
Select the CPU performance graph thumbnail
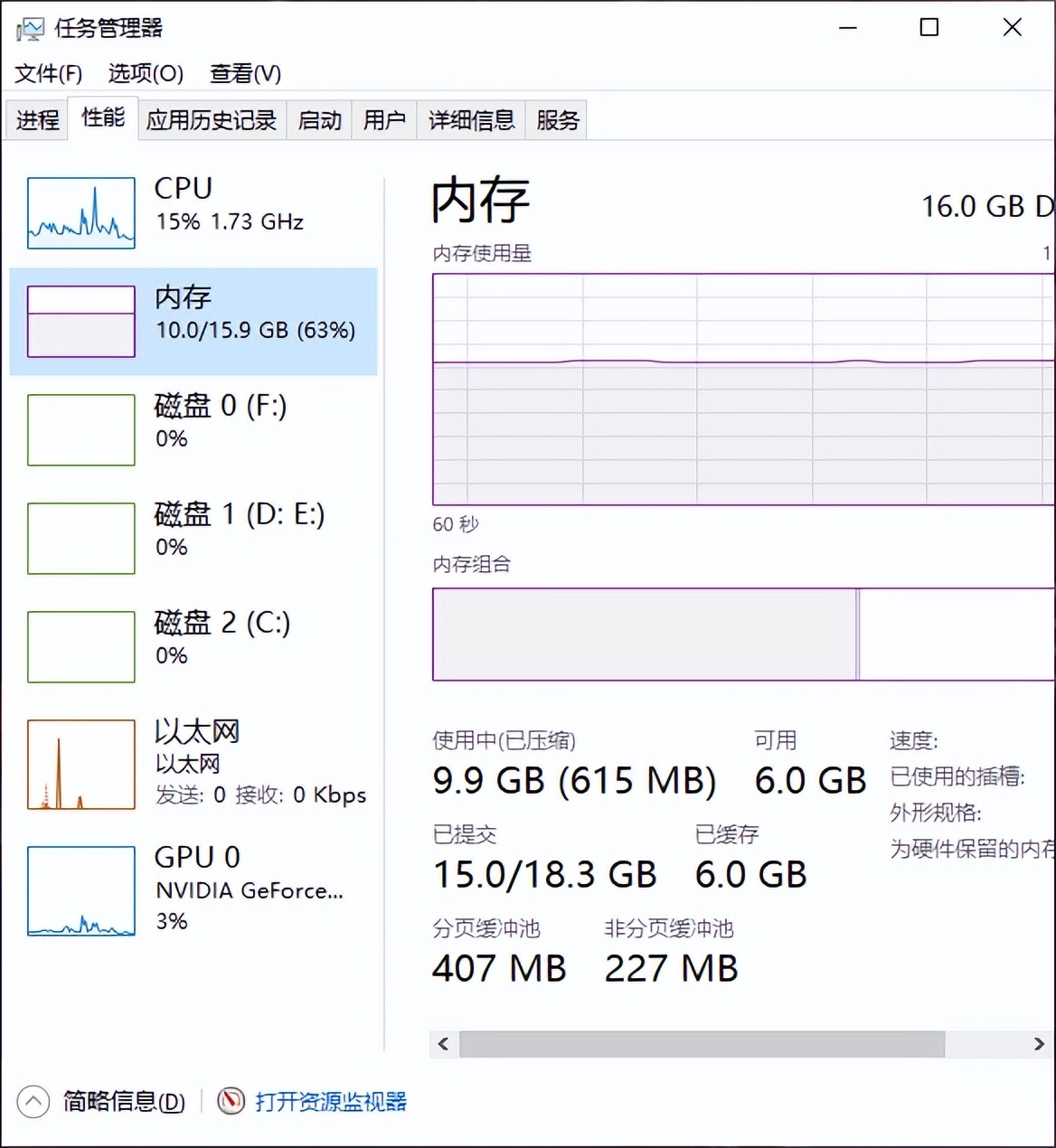point(81,213)
